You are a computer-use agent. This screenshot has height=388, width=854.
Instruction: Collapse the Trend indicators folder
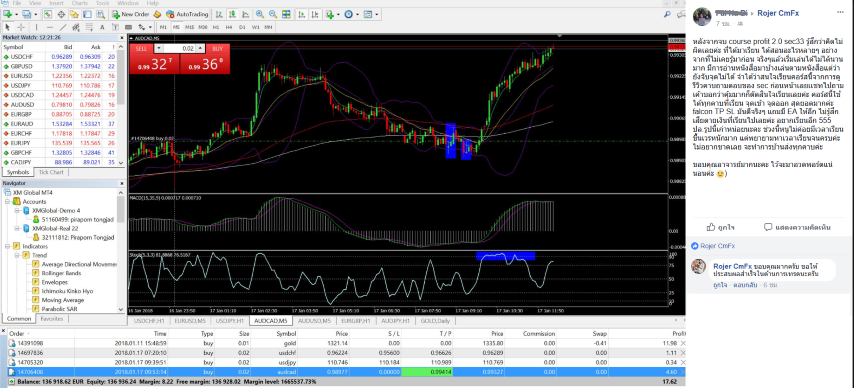point(17,255)
